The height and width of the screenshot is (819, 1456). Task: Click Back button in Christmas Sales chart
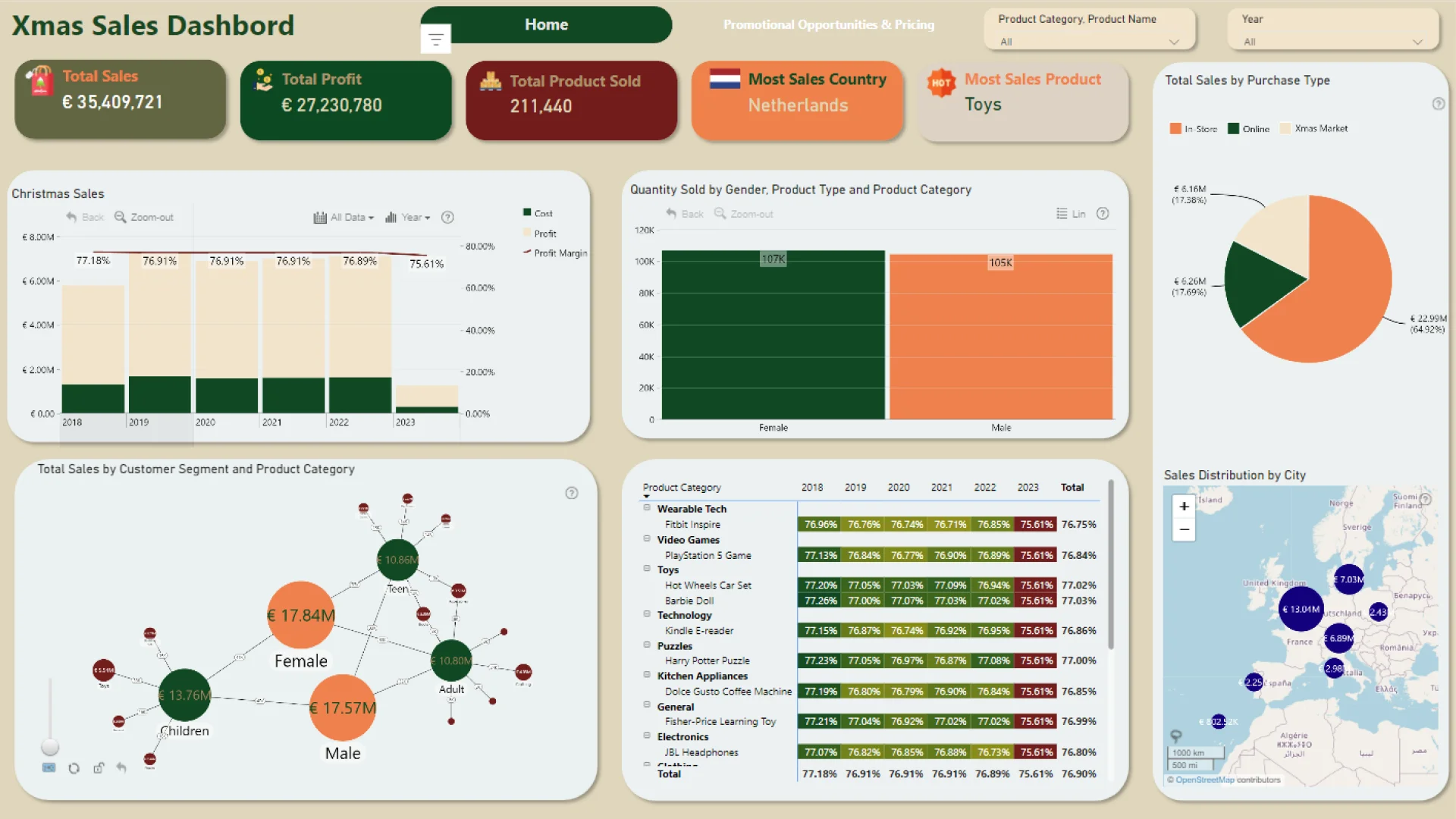click(85, 217)
